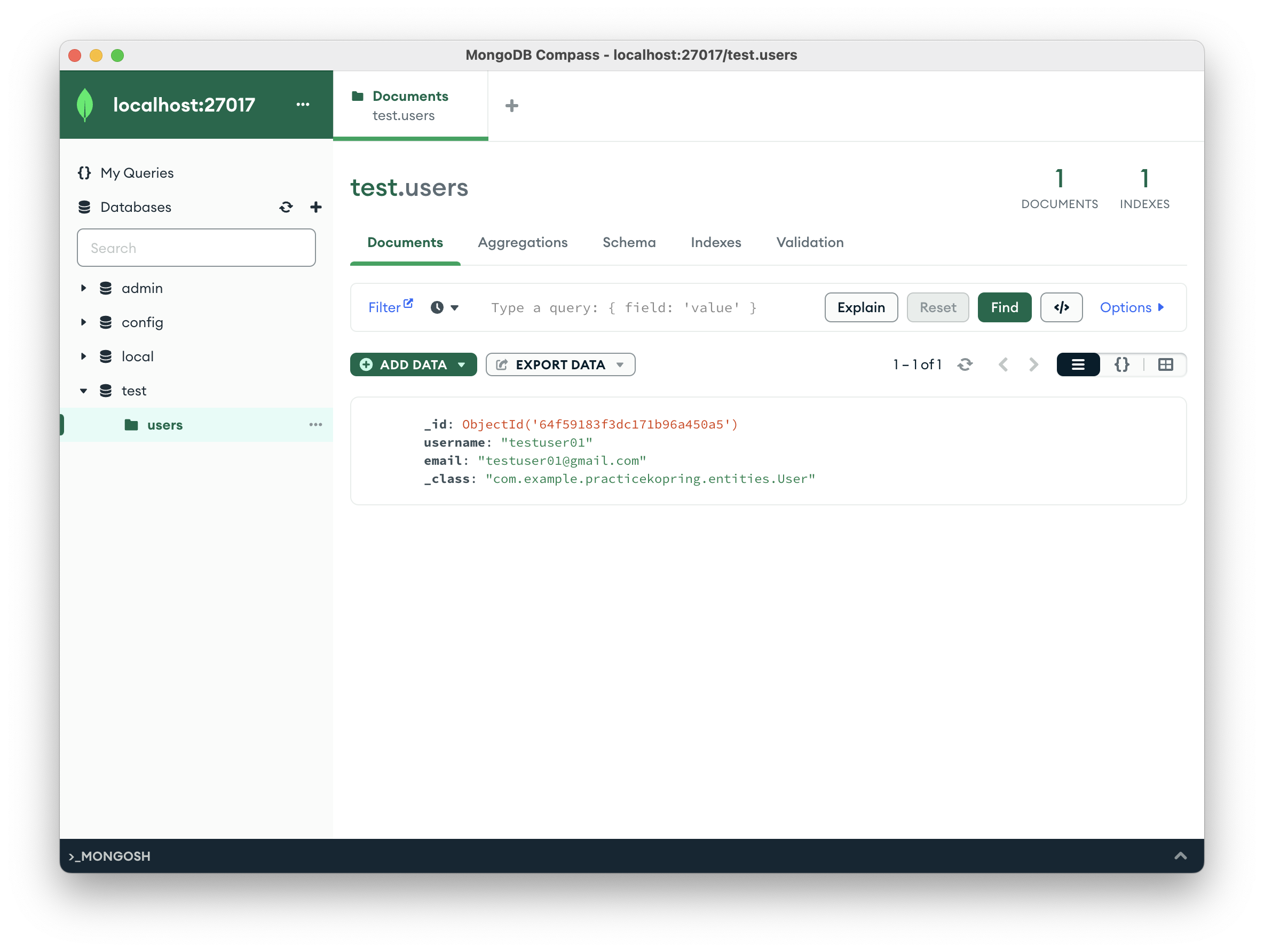
Task: Select the config database name
Action: [143, 322]
